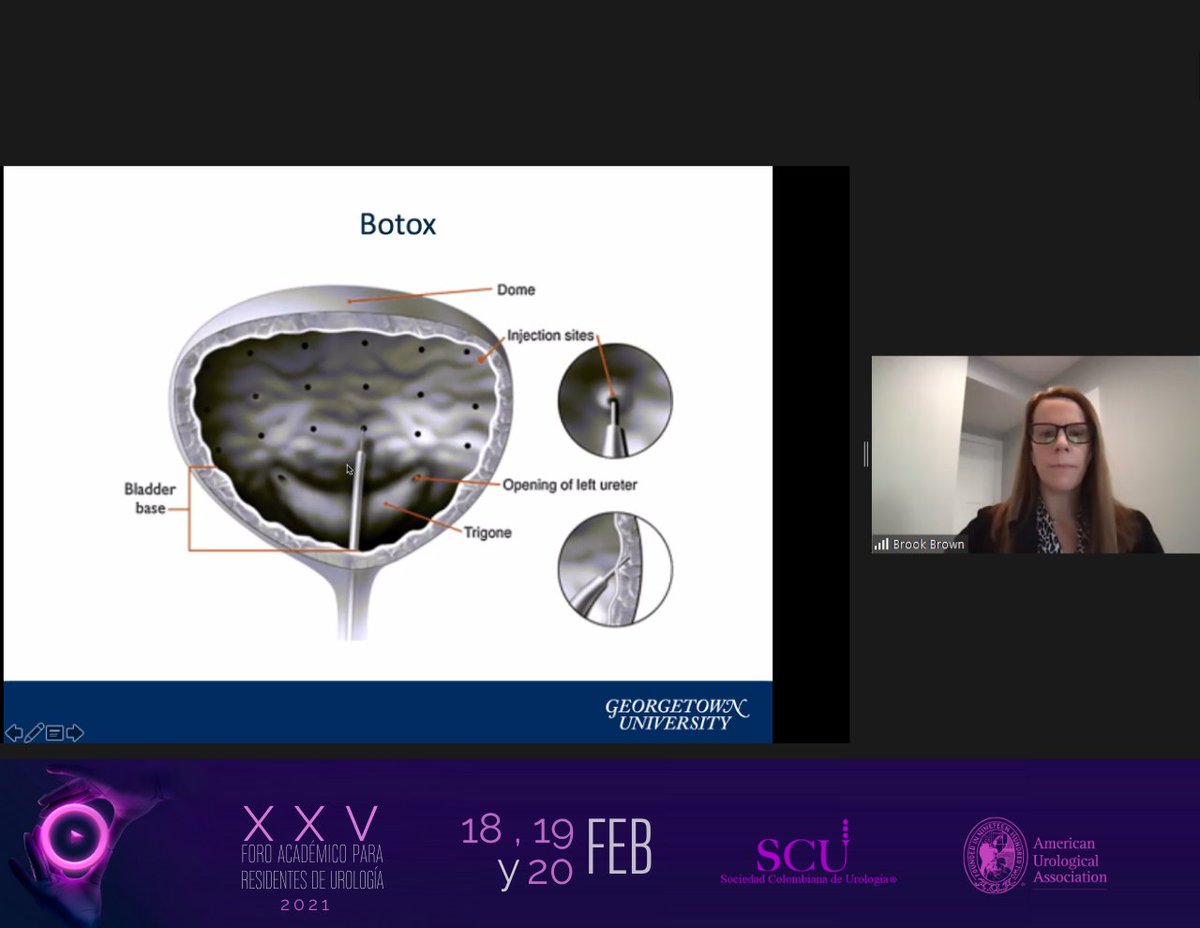Click "Foro Académico para Residentes de Urología" text
Viewport: 1200px width, 928px height.
pos(312,868)
